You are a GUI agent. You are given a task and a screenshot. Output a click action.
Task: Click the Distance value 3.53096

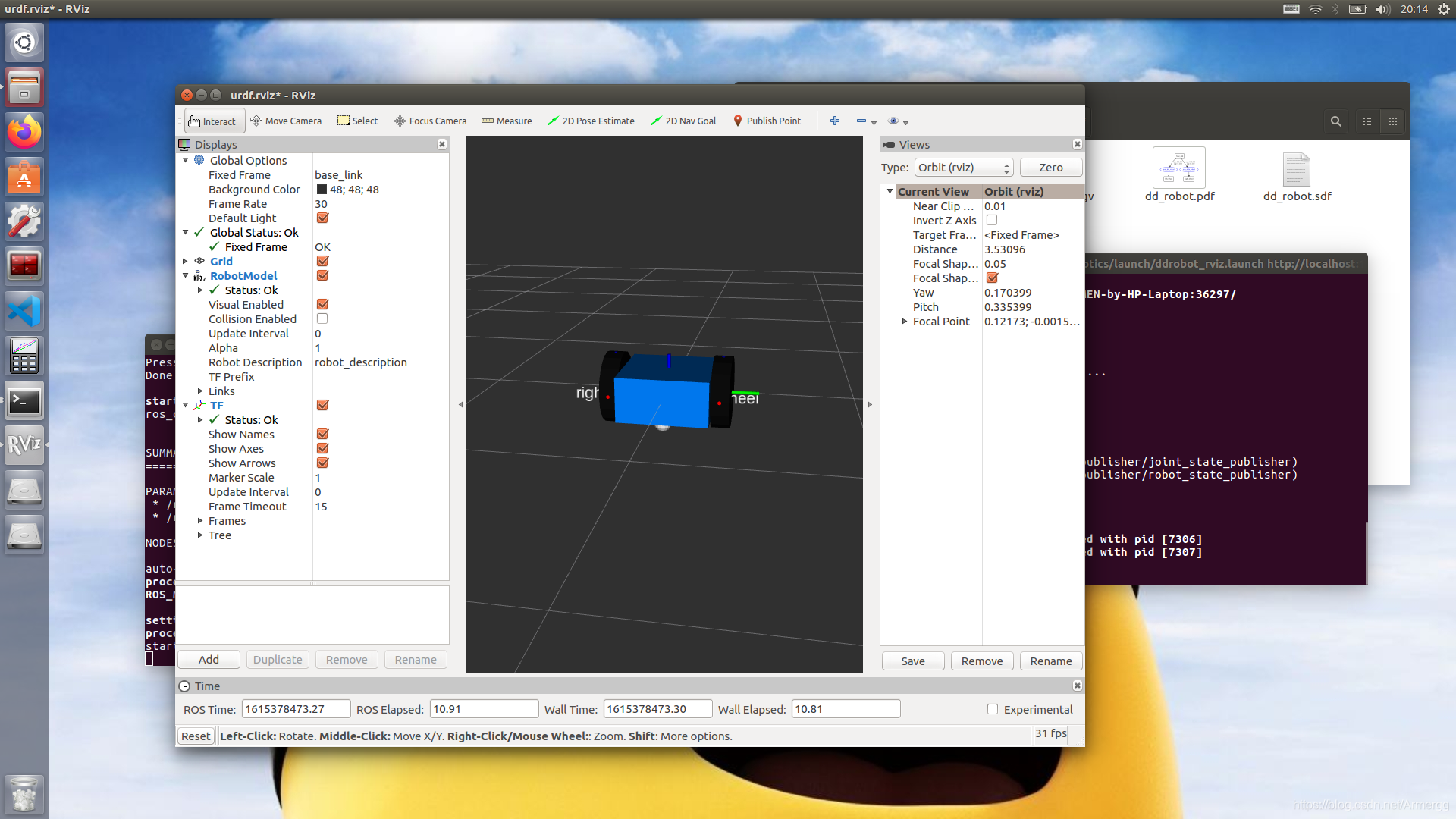1005,249
